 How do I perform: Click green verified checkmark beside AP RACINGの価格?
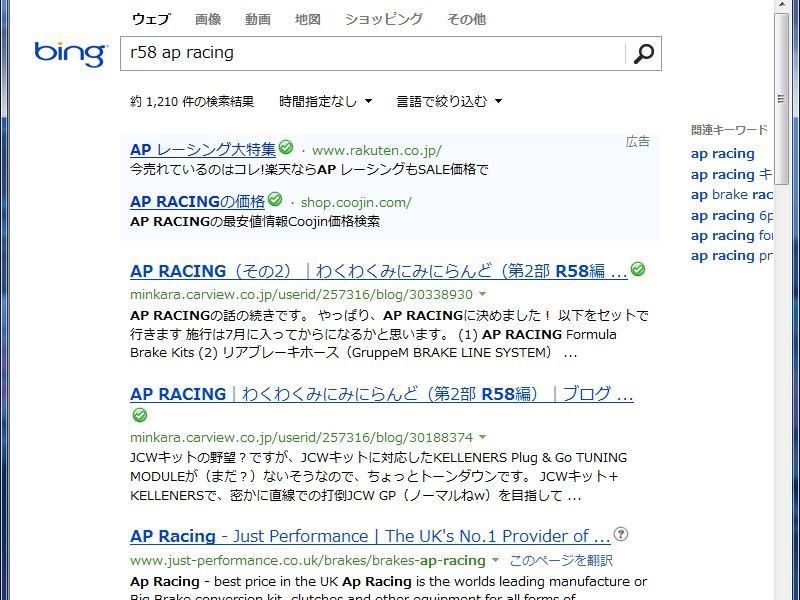coord(275,199)
